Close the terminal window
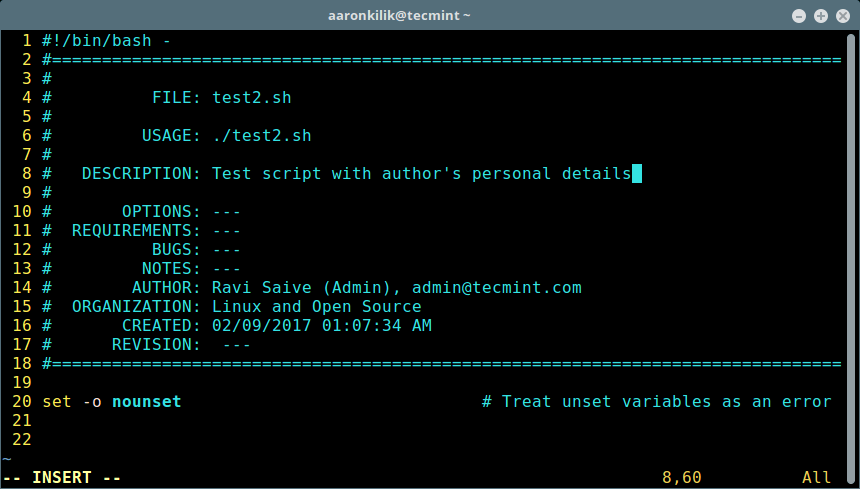 (841, 15)
